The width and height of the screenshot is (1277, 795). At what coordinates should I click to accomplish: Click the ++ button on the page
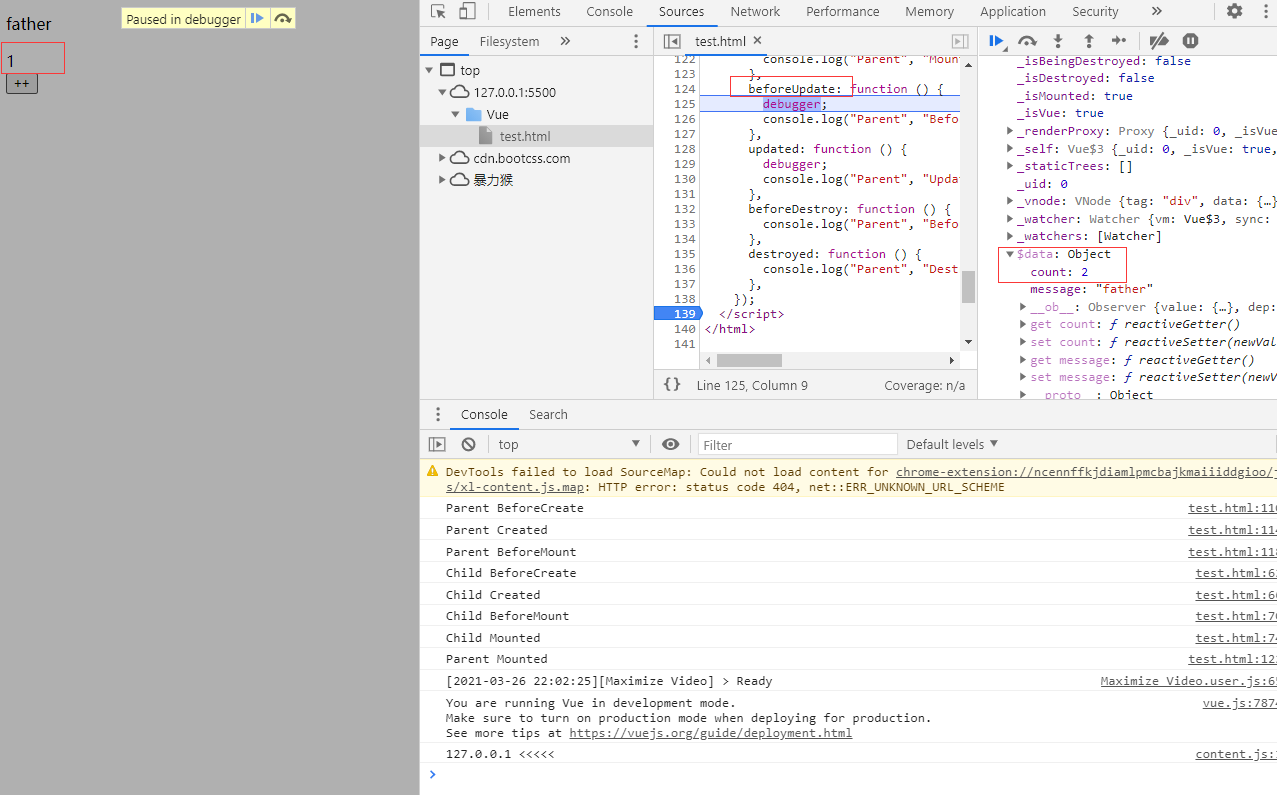pyautogui.click(x=21, y=83)
